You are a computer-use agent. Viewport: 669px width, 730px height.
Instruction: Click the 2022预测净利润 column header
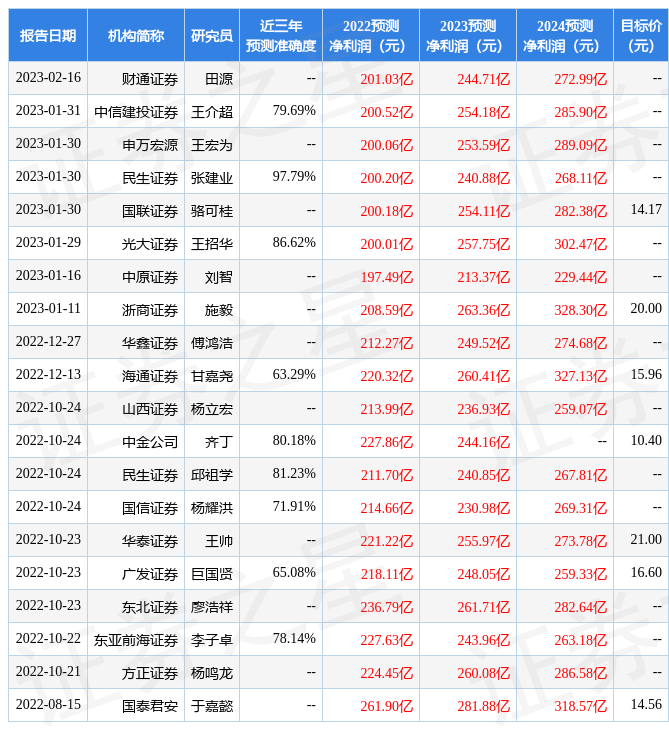(x=371, y=36)
